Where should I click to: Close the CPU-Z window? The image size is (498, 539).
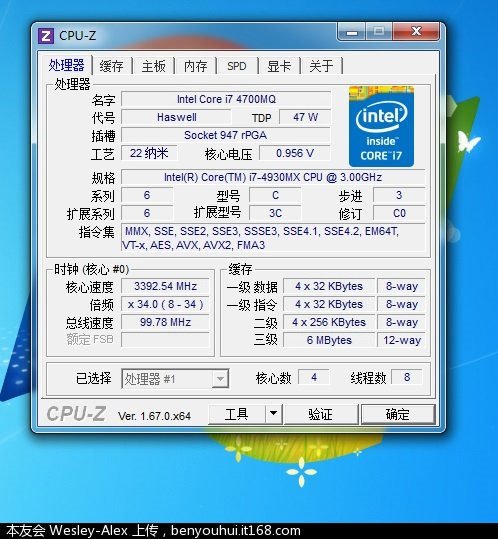tap(416, 32)
